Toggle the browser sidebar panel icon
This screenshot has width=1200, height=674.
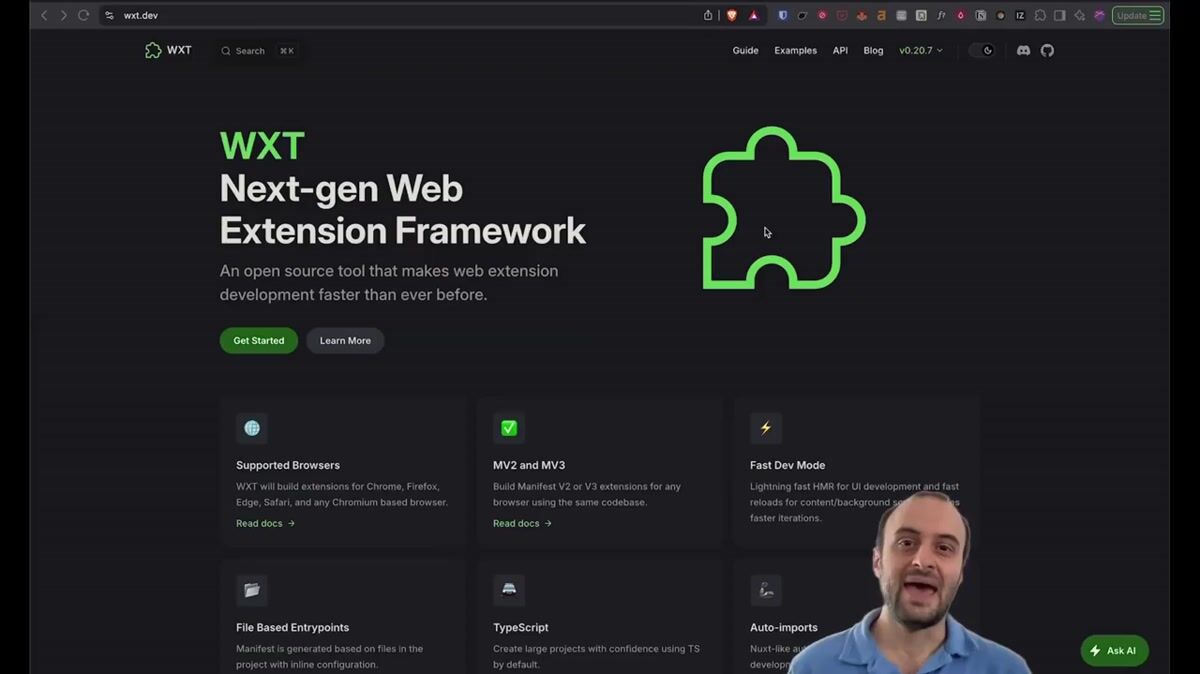tap(1059, 15)
